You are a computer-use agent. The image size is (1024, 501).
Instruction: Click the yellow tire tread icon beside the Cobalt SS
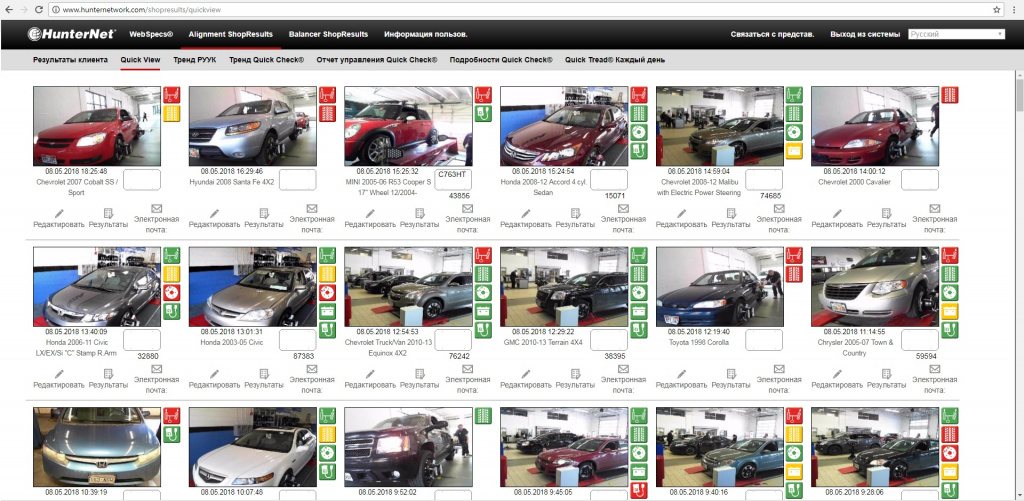(x=171, y=113)
